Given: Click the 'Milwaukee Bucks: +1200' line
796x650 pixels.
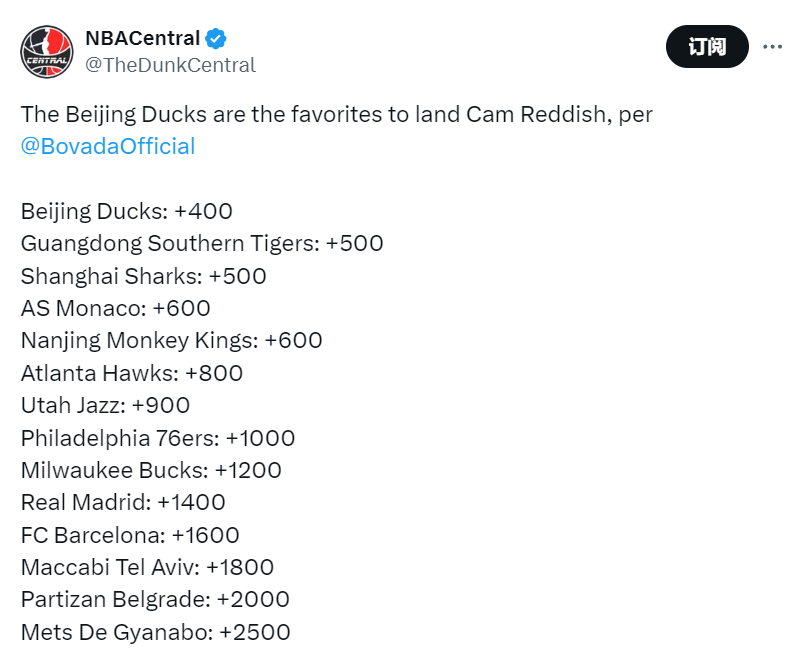Looking at the screenshot, I should coord(151,470).
